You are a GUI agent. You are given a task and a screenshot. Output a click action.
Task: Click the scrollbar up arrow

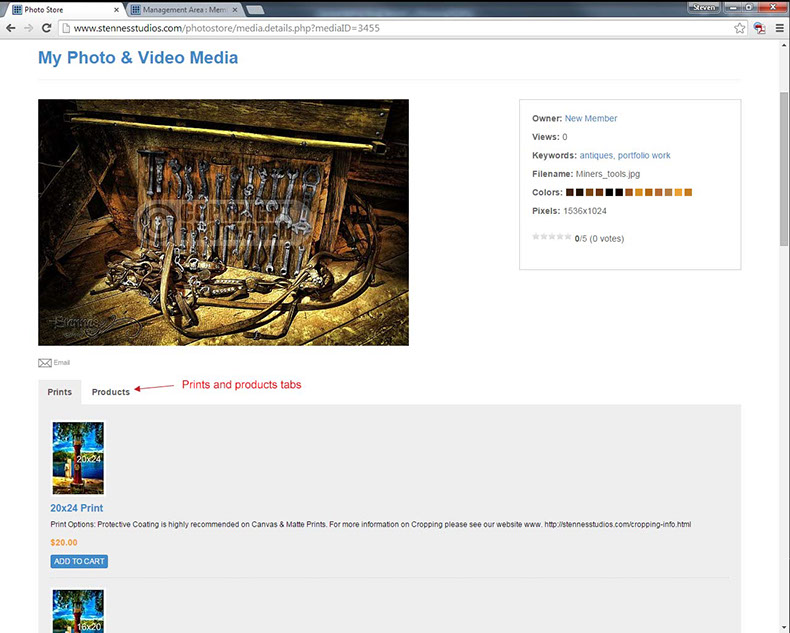[784, 46]
